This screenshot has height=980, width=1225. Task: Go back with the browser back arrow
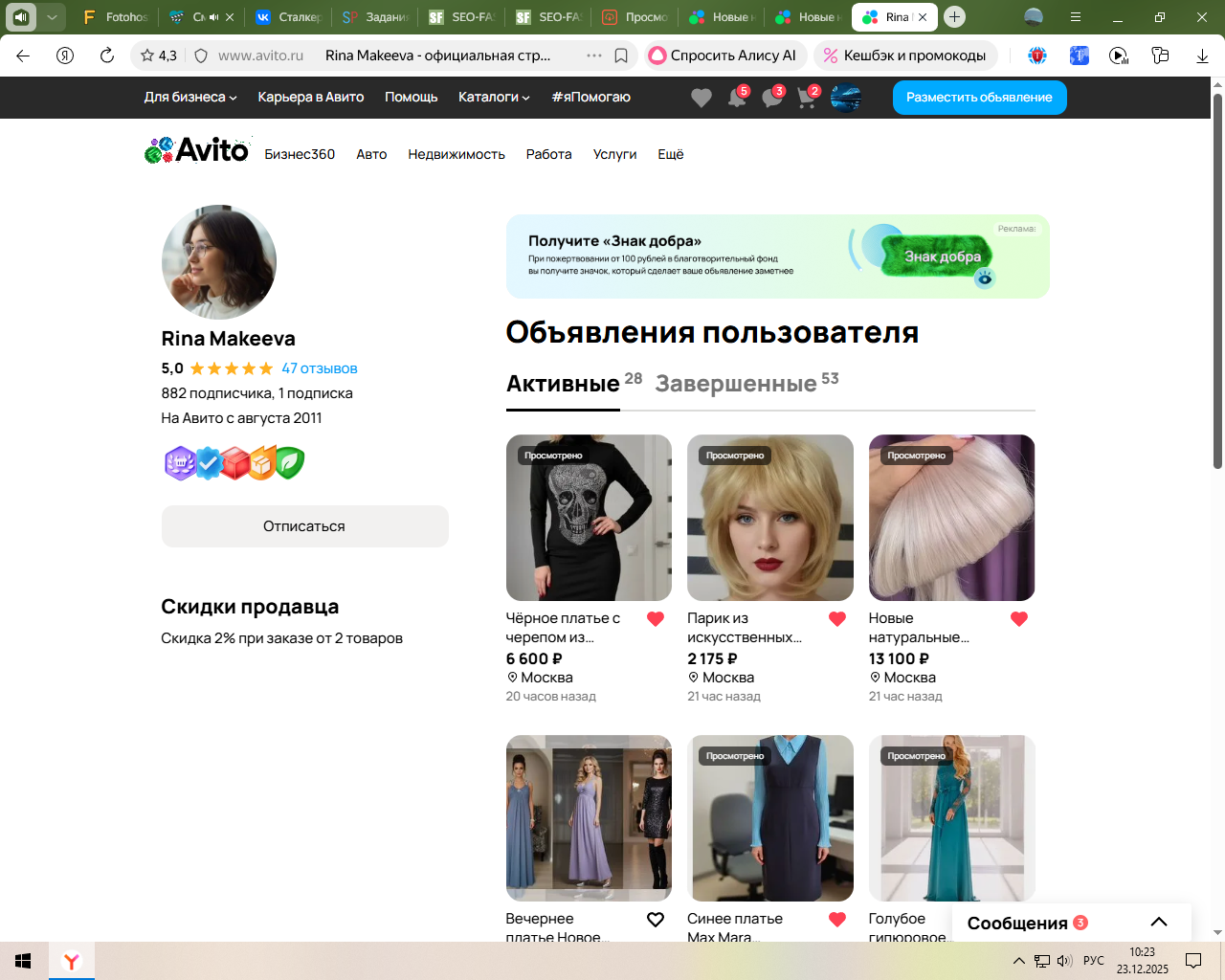click(x=23, y=56)
